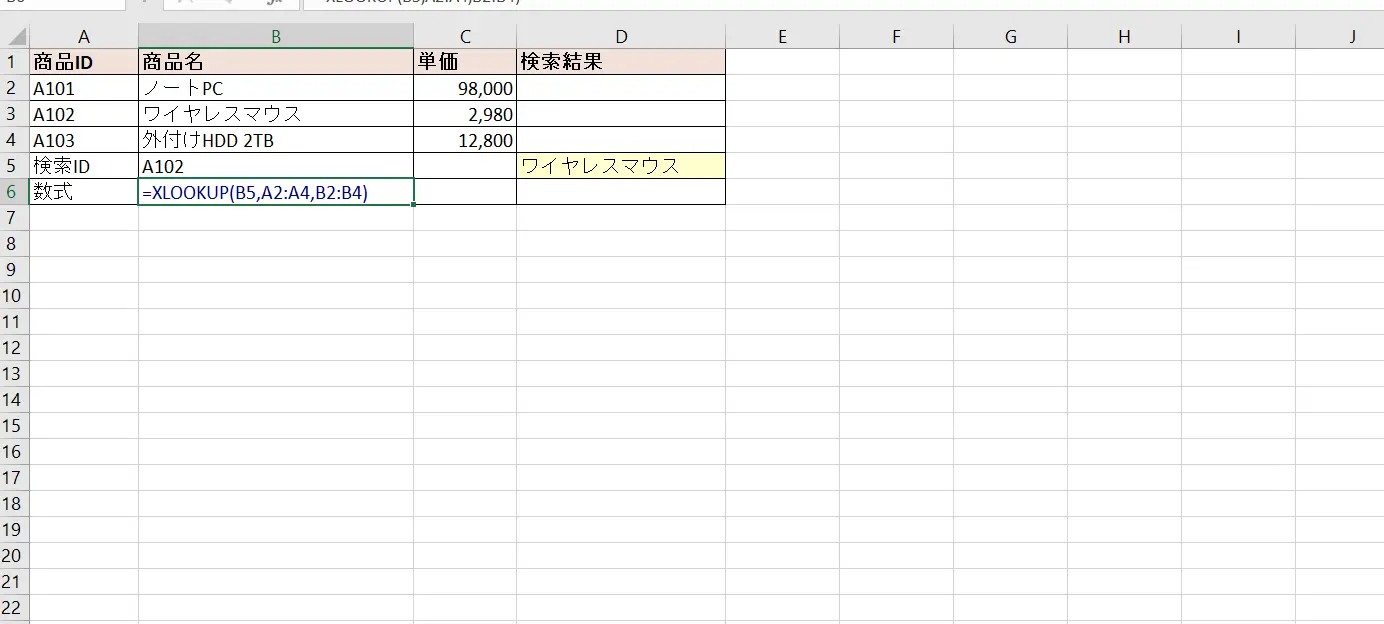This screenshot has height=624, width=1384.
Task: Select the cell containing A101
Action: 84,88
